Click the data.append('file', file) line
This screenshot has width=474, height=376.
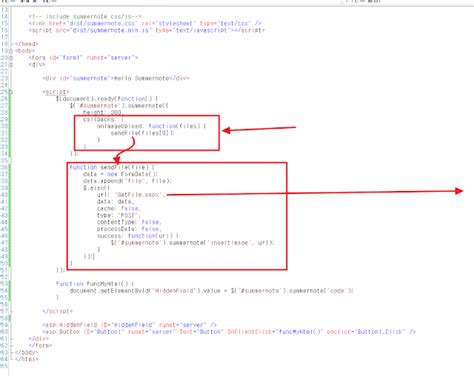tap(127, 181)
